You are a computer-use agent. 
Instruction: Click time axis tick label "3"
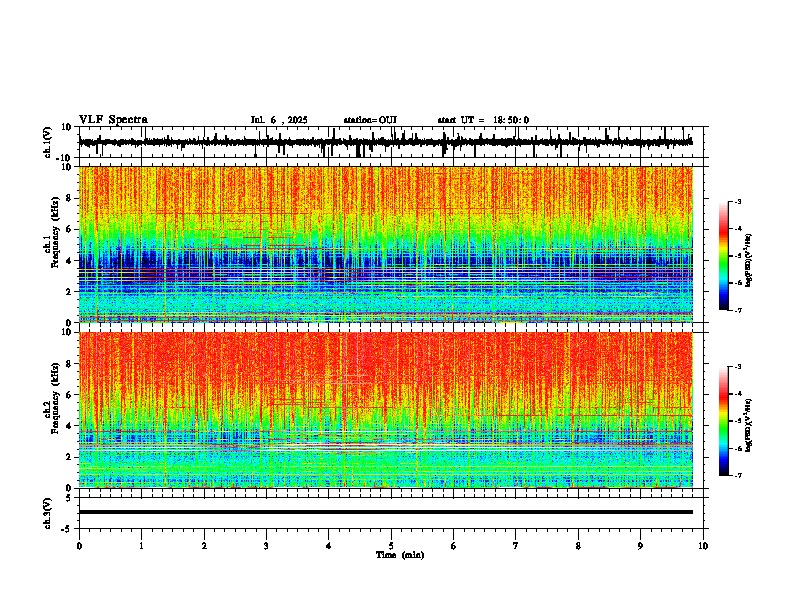pos(266,546)
